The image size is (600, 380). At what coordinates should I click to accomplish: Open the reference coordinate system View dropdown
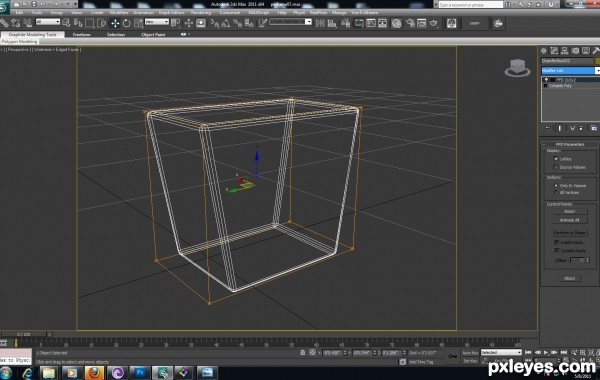pyautogui.click(x=157, y=22)
